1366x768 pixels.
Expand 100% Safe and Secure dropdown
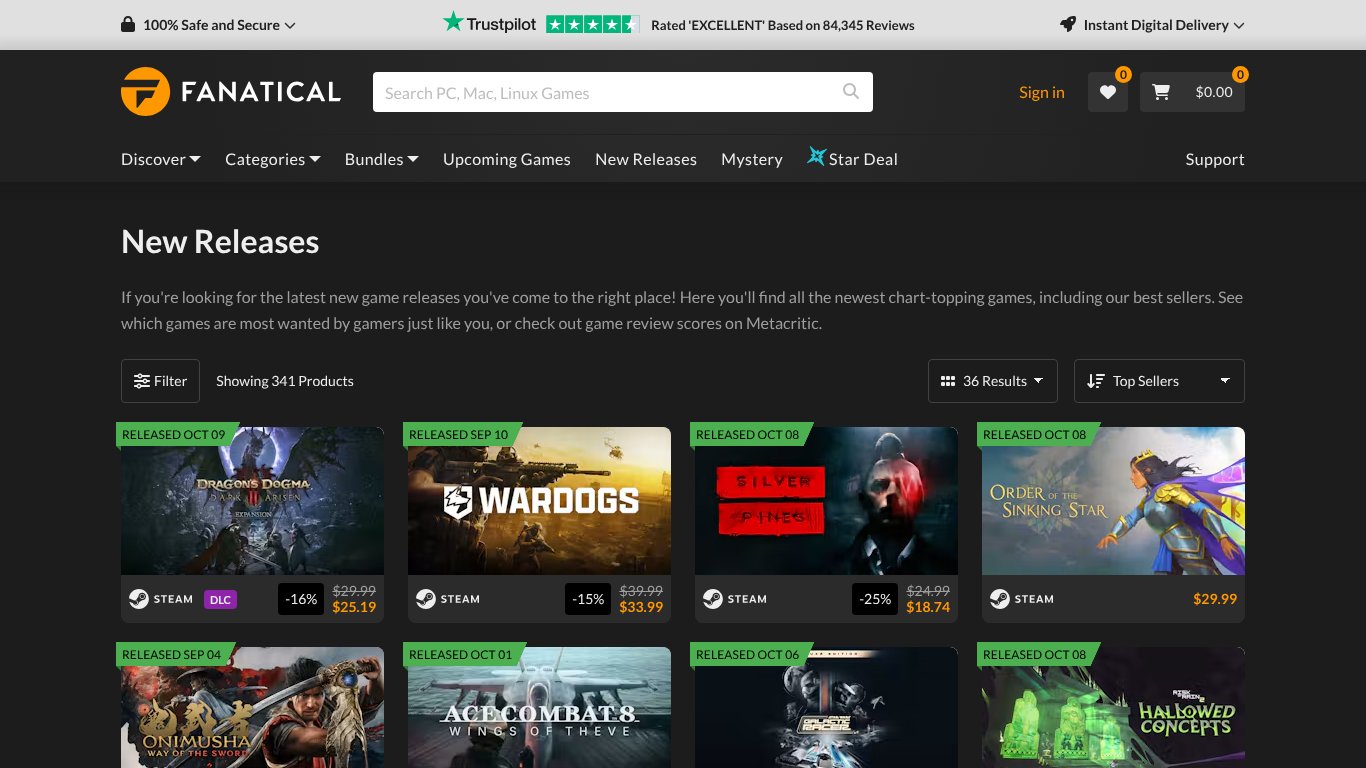click(x=208, y=25)
